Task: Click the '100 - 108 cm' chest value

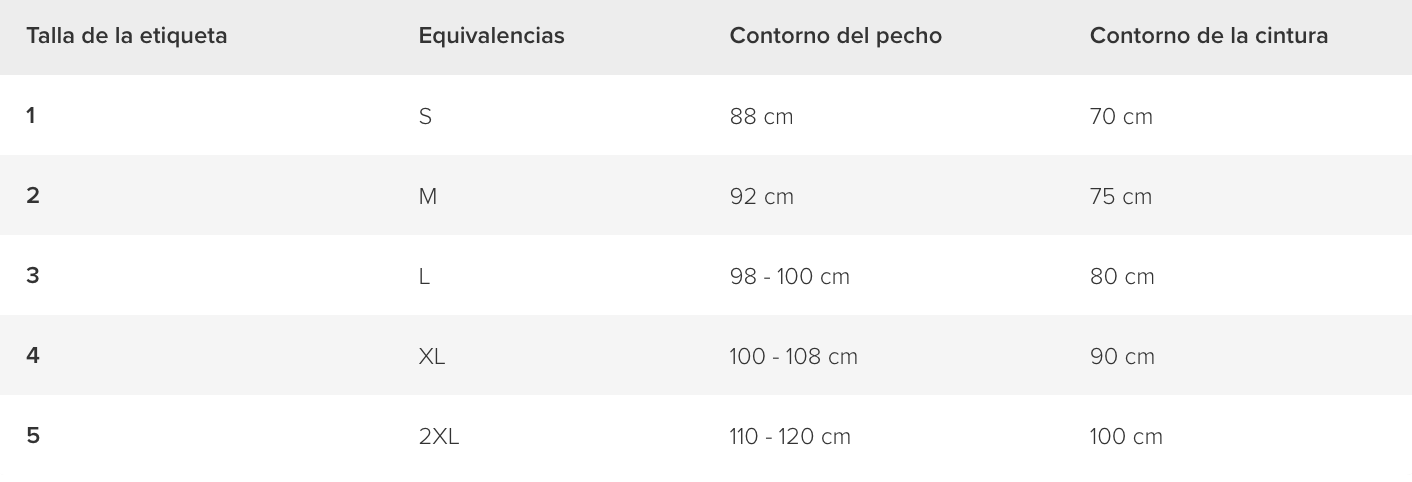Action: click(794, 356)
